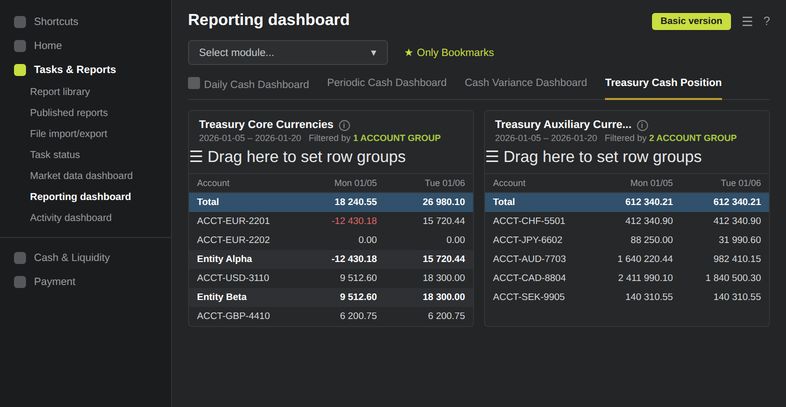
Task: Click the Shortcuts sidebar icon
Action: coord(20,22)
